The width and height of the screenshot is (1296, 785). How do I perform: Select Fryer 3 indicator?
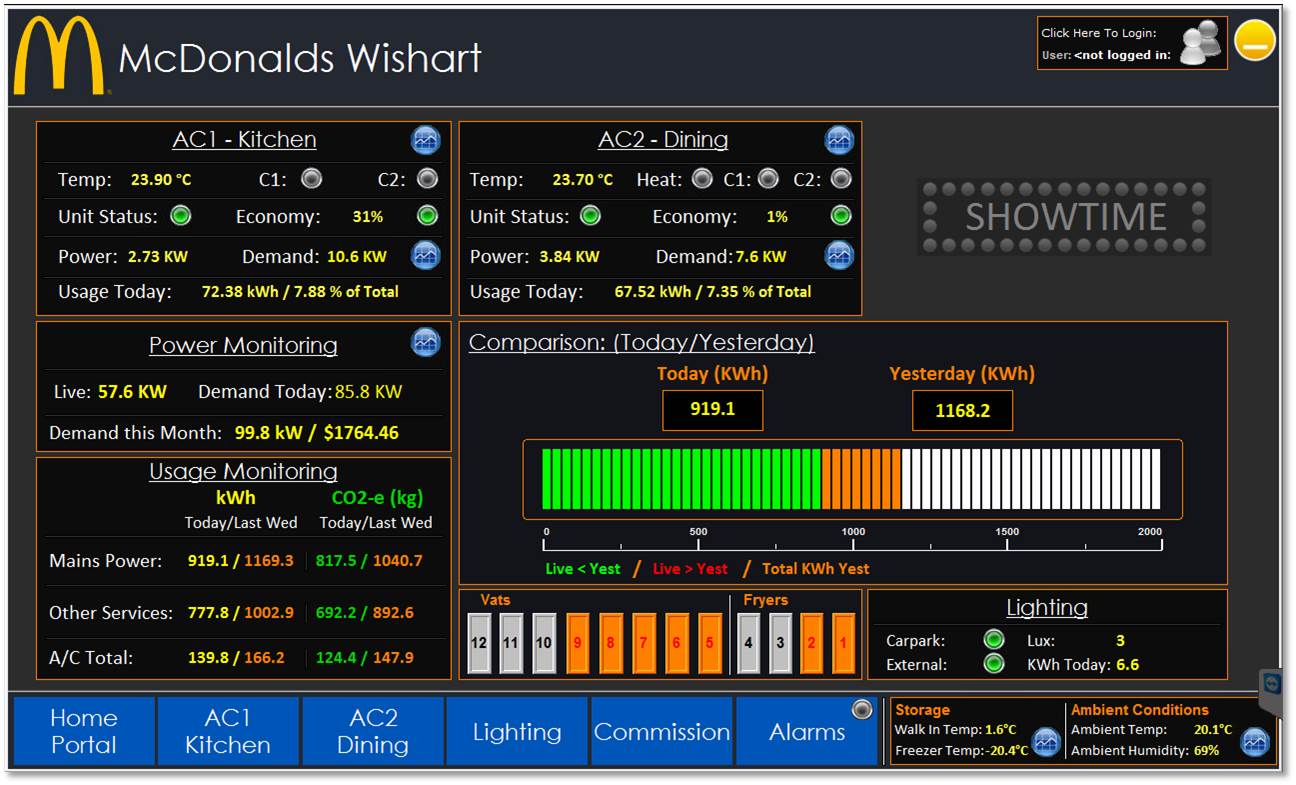pyautogui.click(x=780, y=643)
